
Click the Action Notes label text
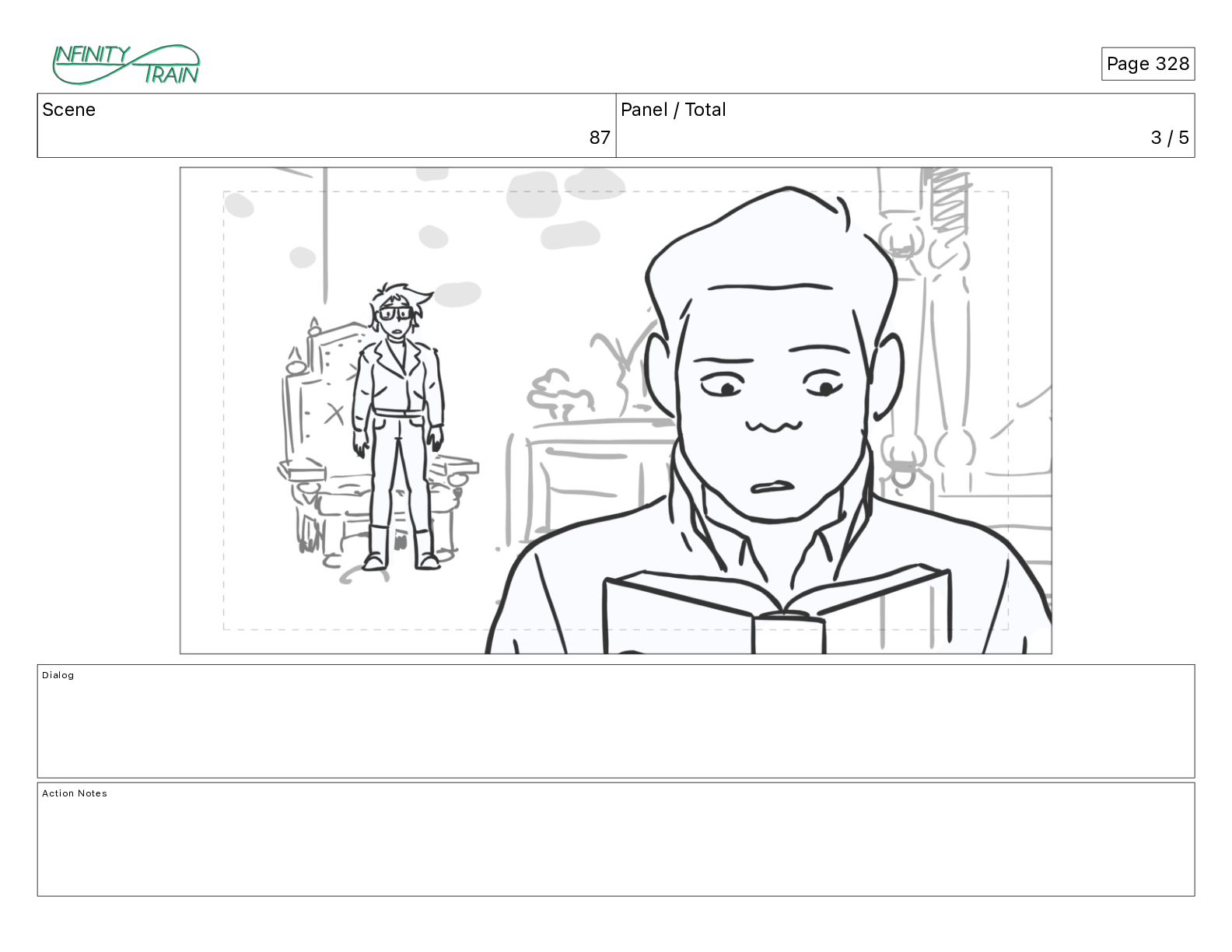point(75,793)
